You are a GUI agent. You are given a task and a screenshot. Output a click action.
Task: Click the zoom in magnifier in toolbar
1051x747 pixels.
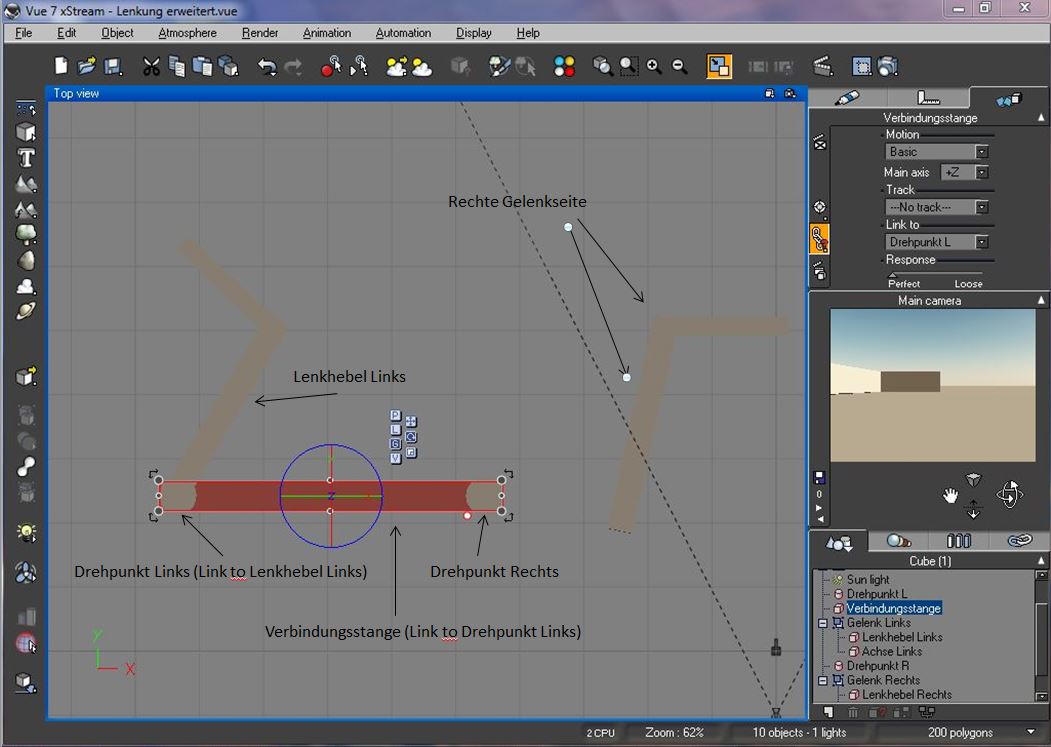(x=654, y=67)
